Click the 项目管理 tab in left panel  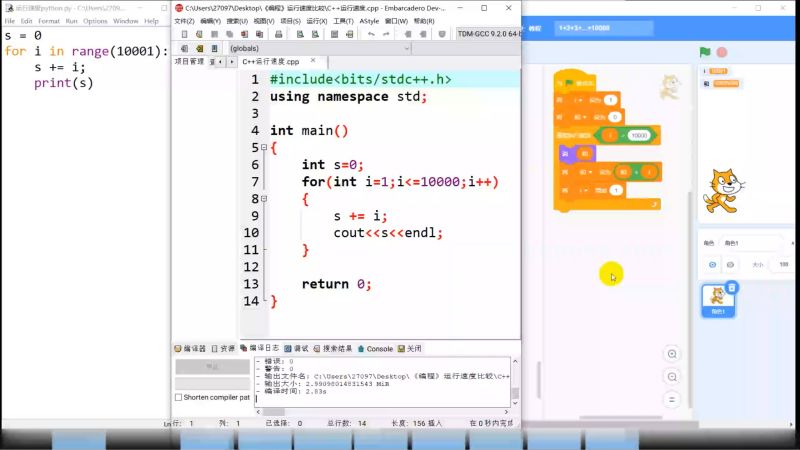click(x=189, y=61)
